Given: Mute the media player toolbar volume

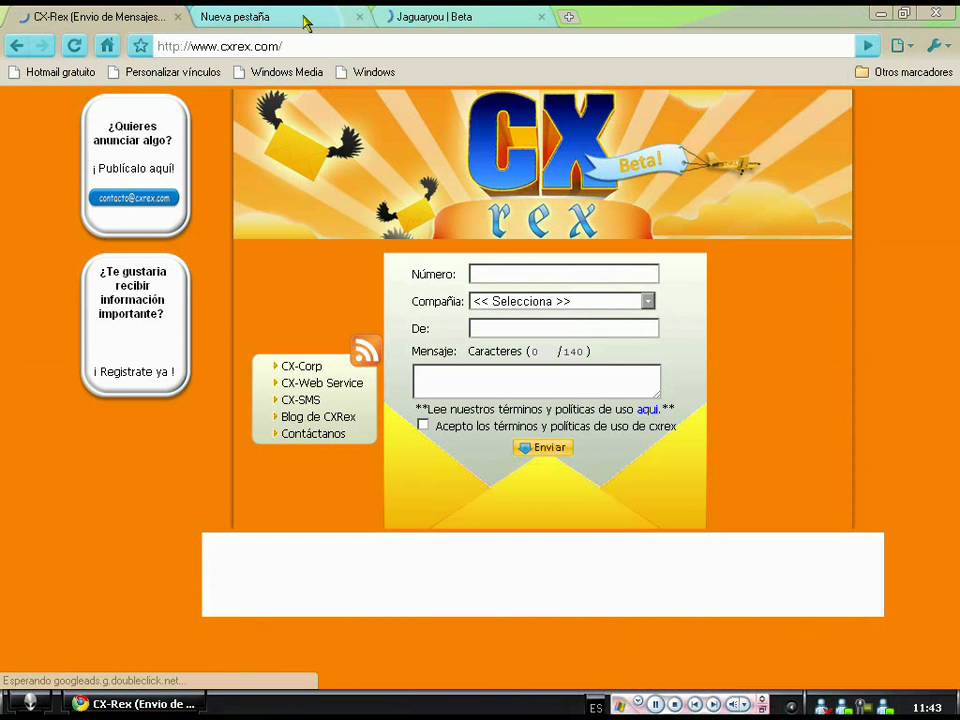Looking at the screenshot, I should (732, 705).
